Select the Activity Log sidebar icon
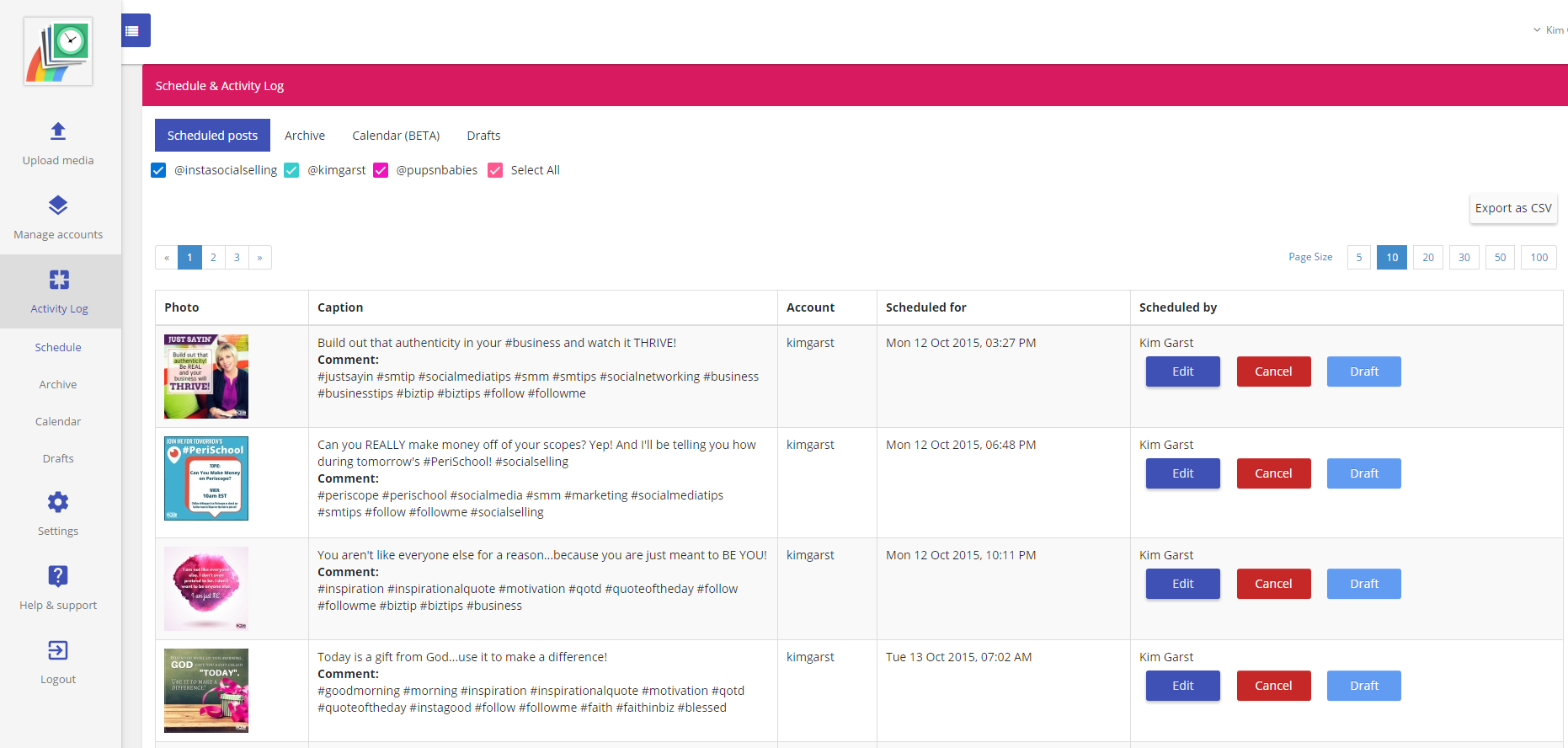The height and width of the screenshot is (748, 1568). [59, 280]
